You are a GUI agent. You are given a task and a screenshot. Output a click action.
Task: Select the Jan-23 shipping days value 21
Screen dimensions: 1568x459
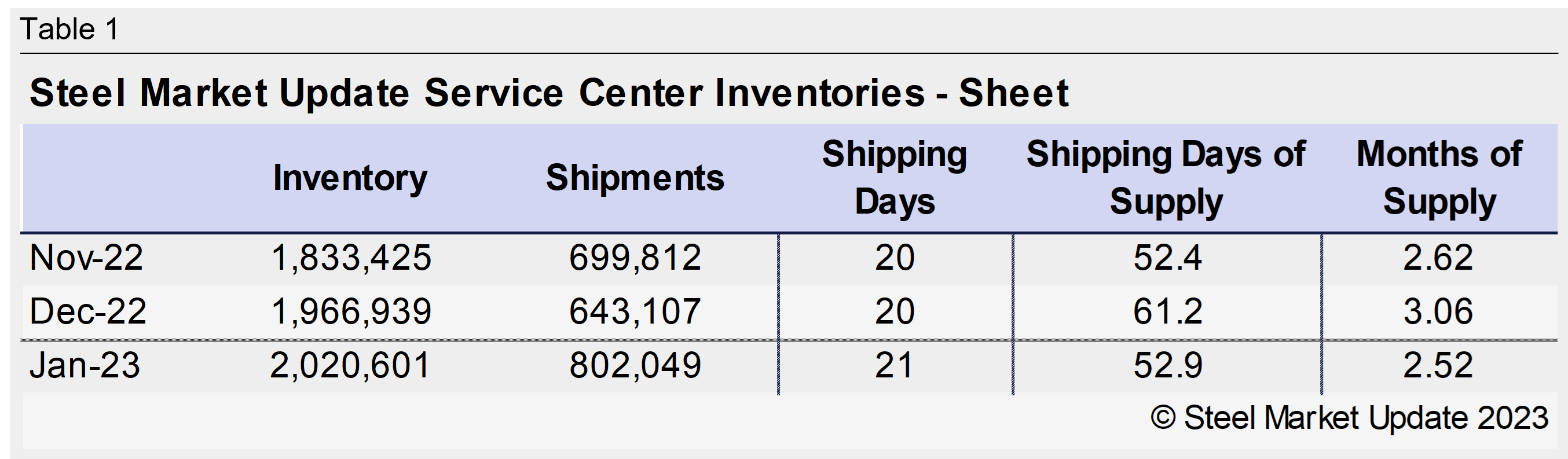[894, 365]
